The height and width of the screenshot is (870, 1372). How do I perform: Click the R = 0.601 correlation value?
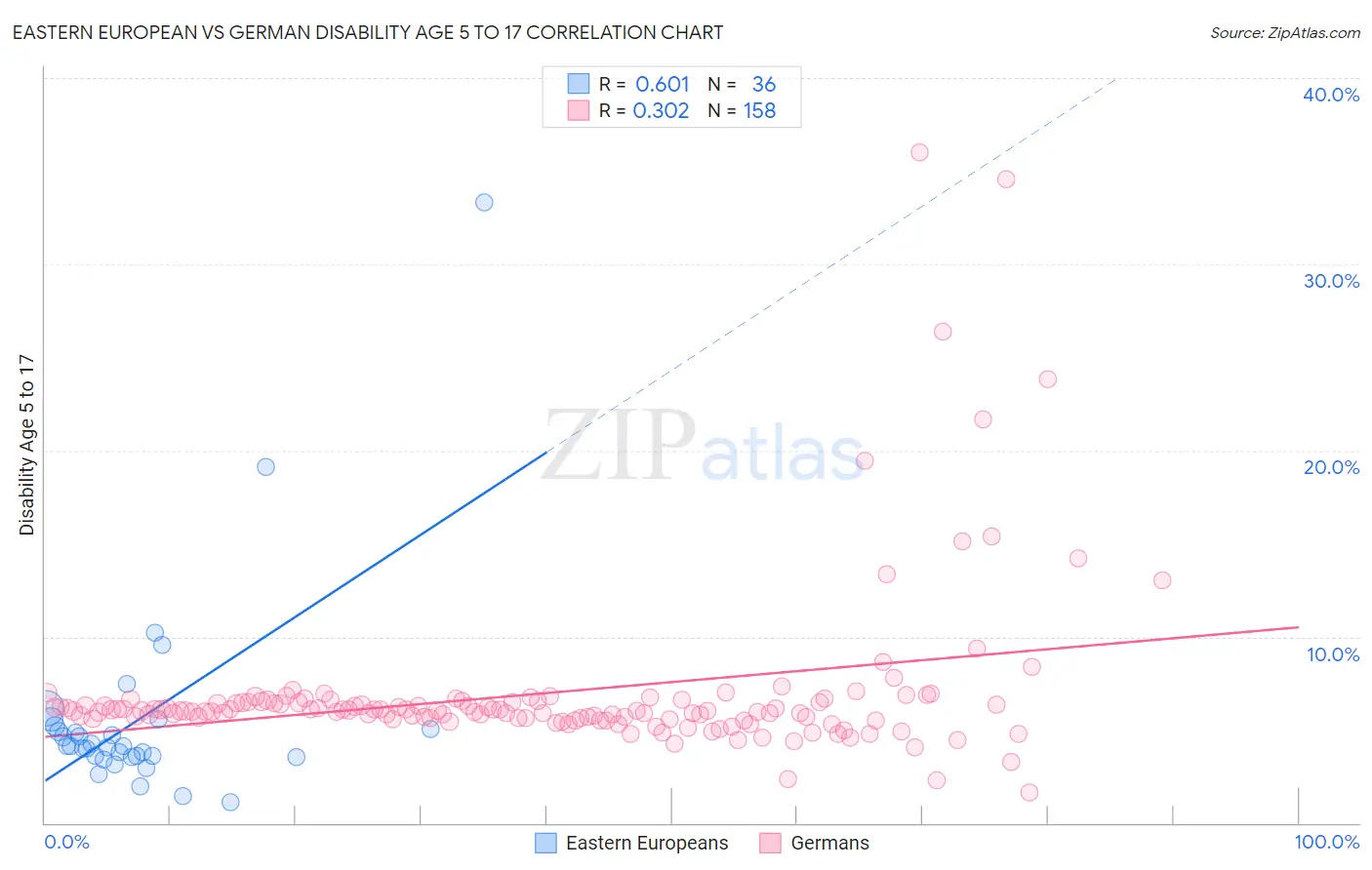pyautogui.click(x=644, y=84)
